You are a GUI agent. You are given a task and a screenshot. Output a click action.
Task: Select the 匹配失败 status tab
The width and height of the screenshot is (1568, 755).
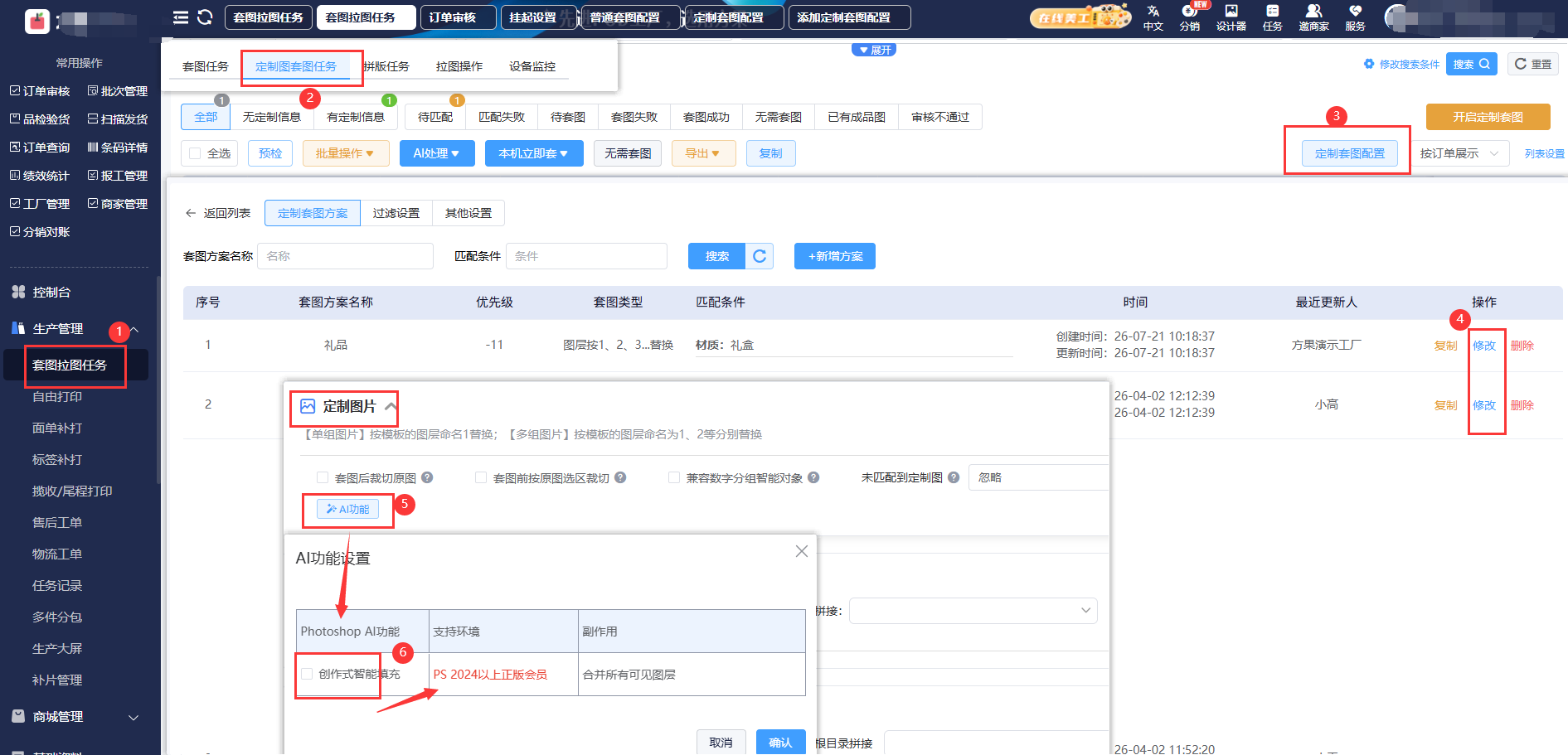pyautogui.click(x=502, y=117)
